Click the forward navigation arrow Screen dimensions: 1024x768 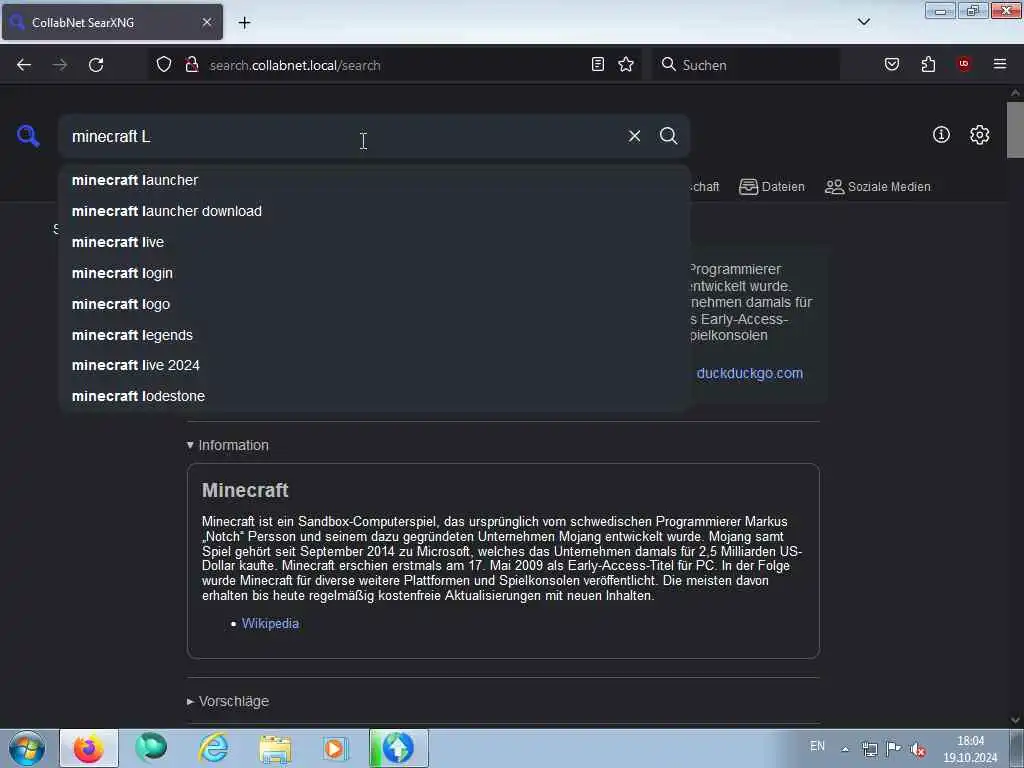click(60, 65)
